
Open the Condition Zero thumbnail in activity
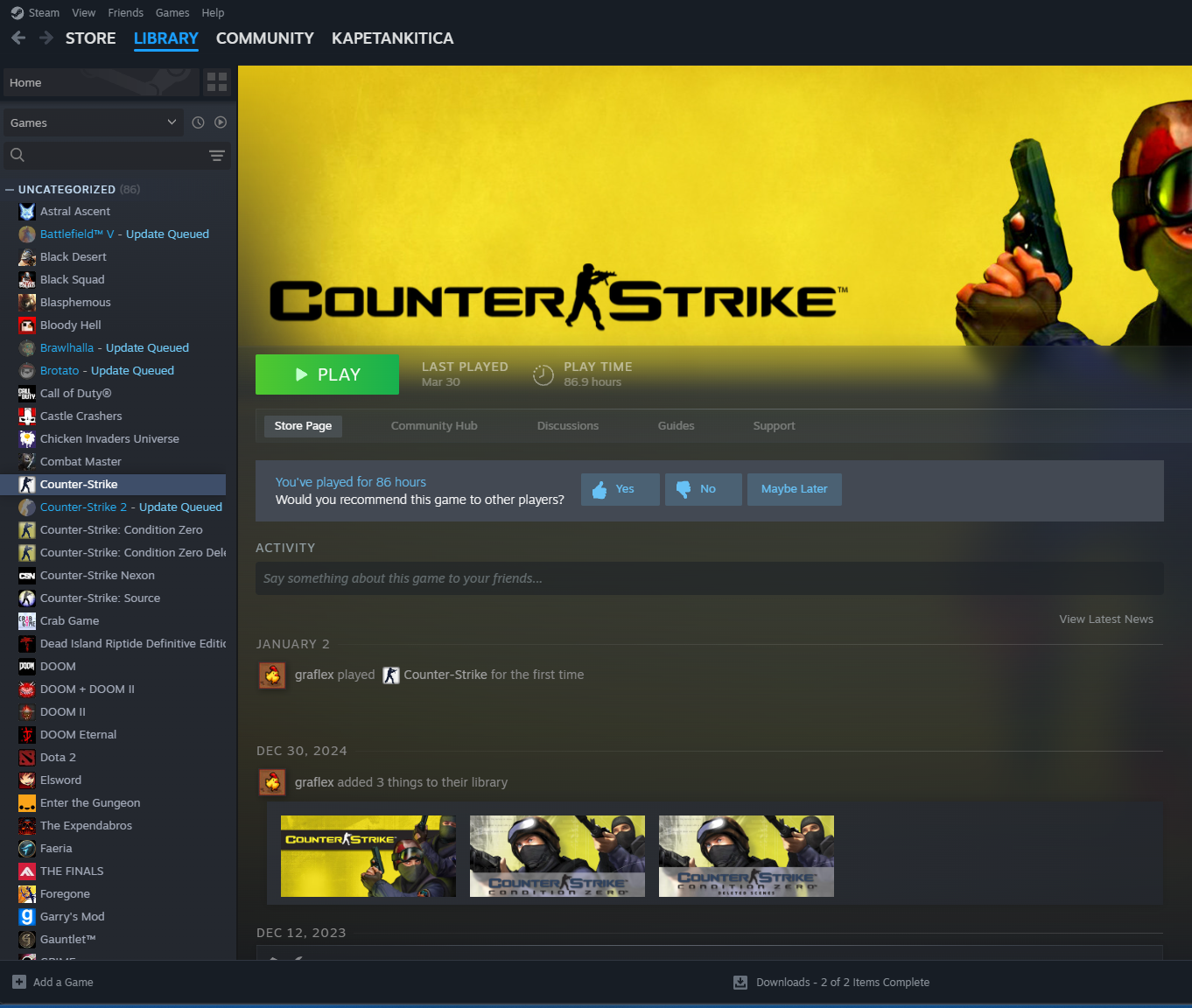click(x=557, y=856)
